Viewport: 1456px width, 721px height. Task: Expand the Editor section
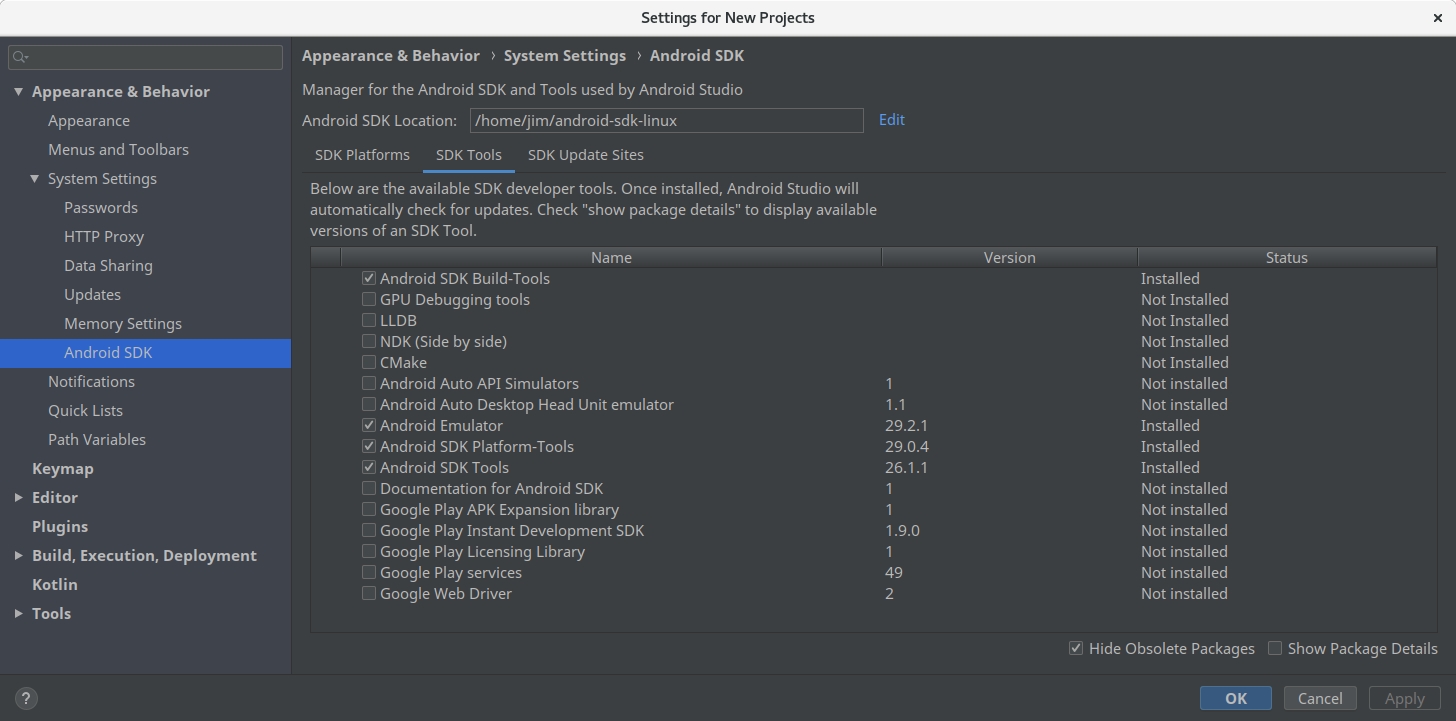coord(17,497)
